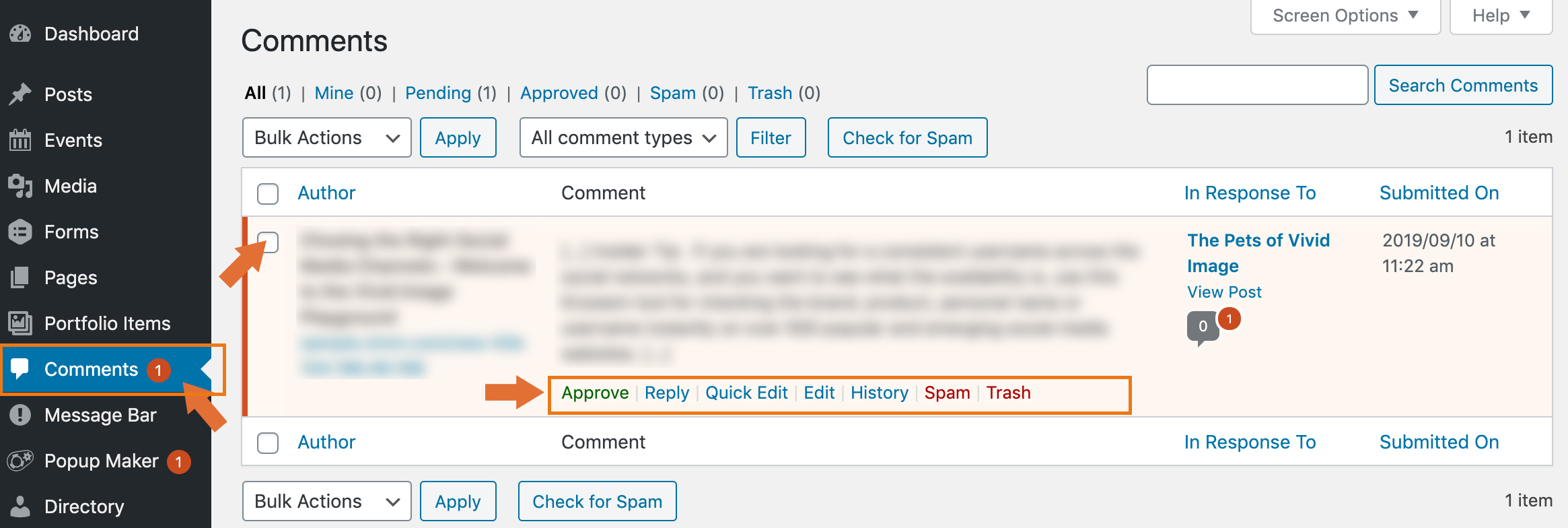Screen dimensions: 1568x528
Task: Open the Media library icon
Action: point(20,186)
